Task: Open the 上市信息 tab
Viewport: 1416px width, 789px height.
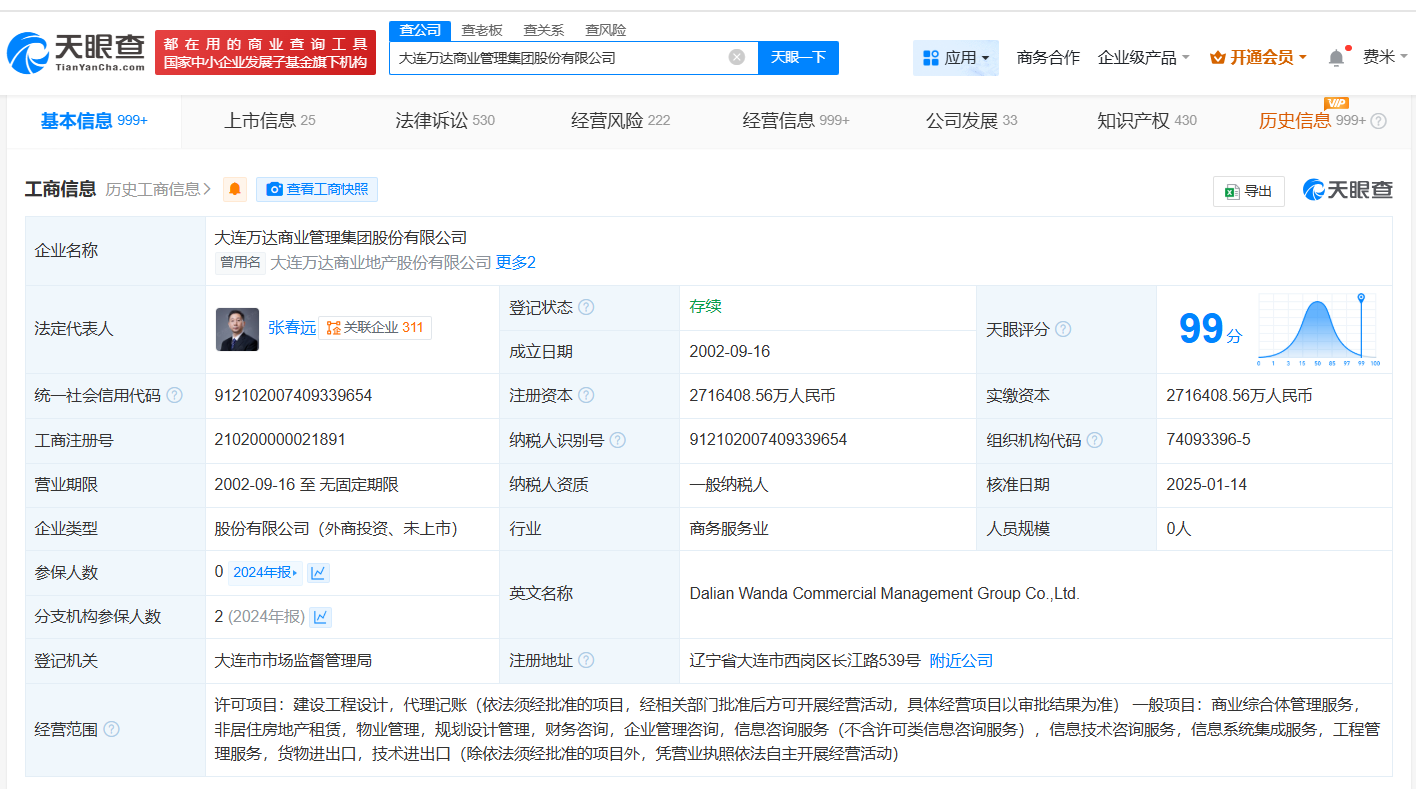Action: pos(269,121)
